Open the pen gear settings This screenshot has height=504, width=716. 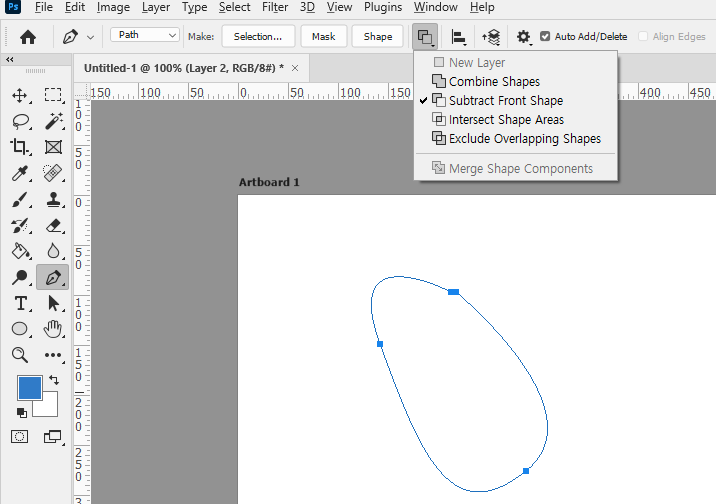524,37
